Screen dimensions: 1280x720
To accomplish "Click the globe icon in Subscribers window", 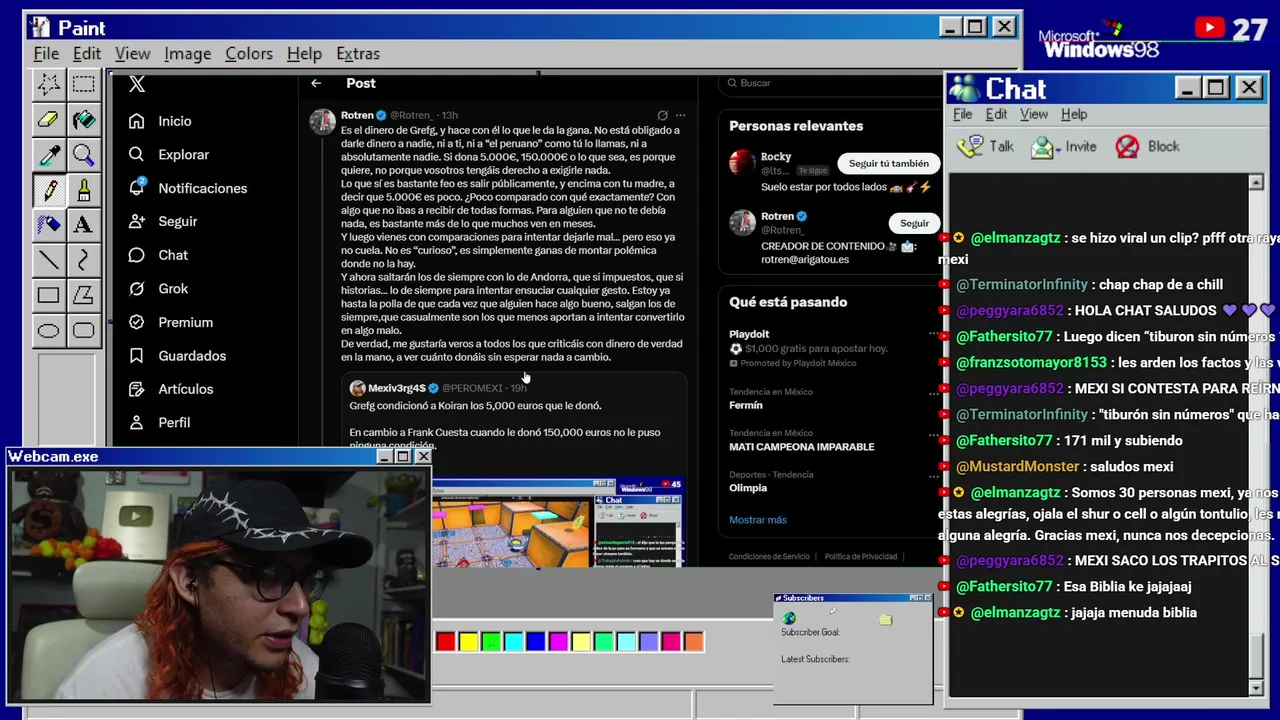I will [789, 618].
